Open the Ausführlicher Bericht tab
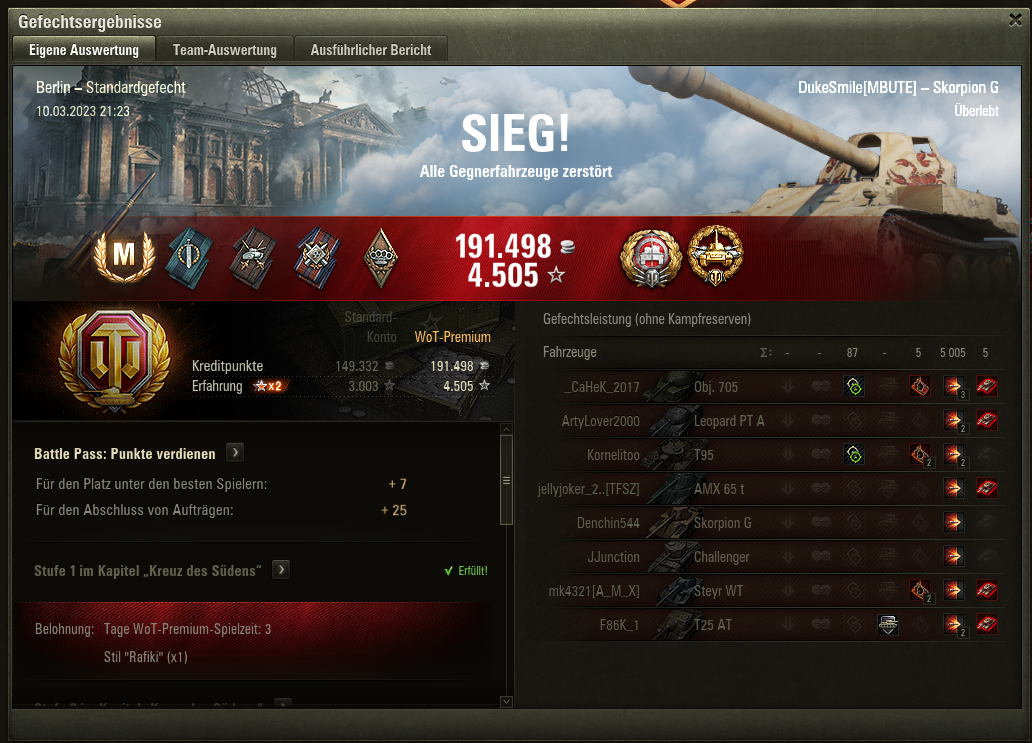The width and height of the screenshot is (1032, 743). click(x=371, y=50)
